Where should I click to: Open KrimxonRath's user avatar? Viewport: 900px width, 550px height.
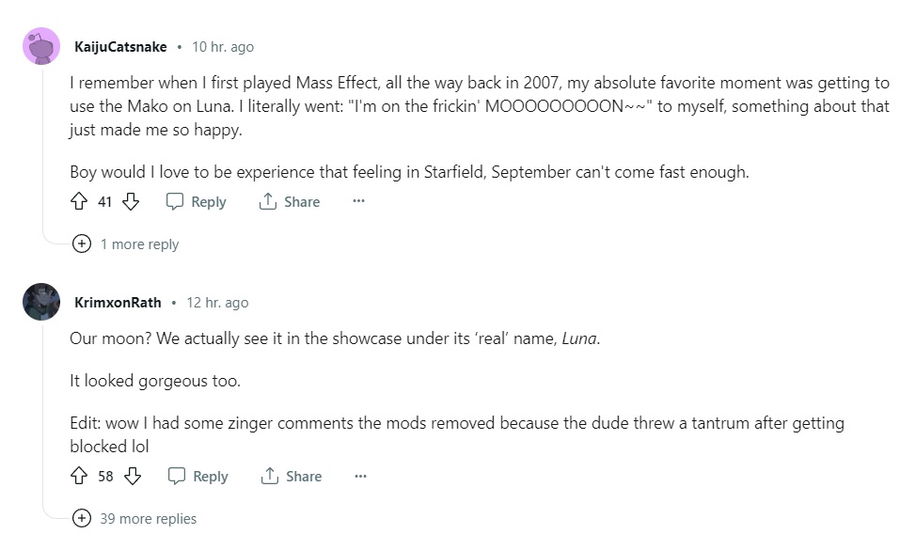[x=41, y=302]
